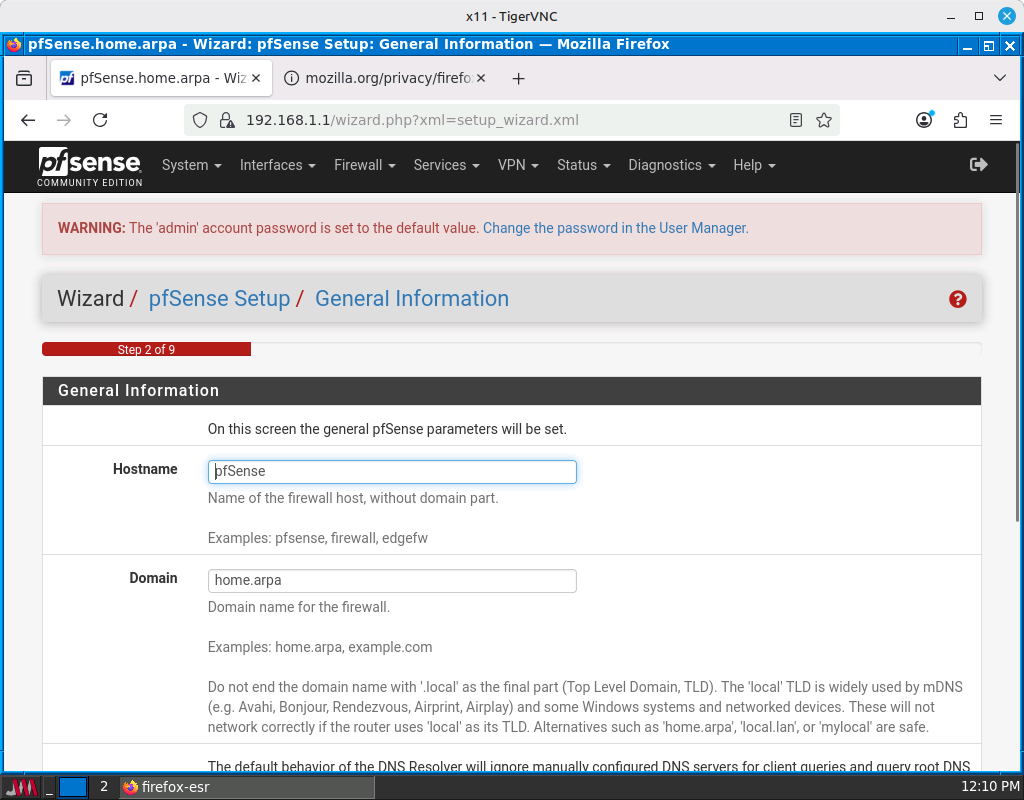The image size is (1024, 800).
Task: Click the pfSense Setup breadcrumb link
Action: coord(219,299)
